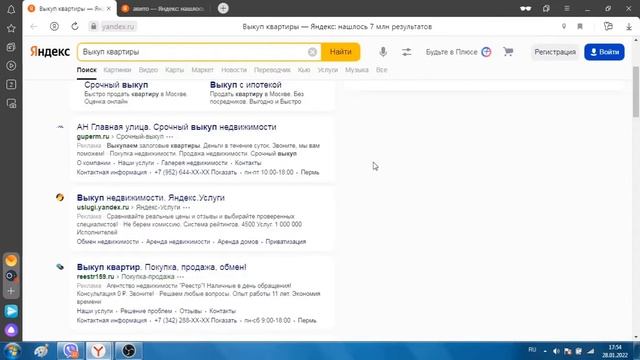Image resolution: width=640 pixels, height=360 pixels.
Task: Select Картинки search tab
Action: [x=118, y=70]
